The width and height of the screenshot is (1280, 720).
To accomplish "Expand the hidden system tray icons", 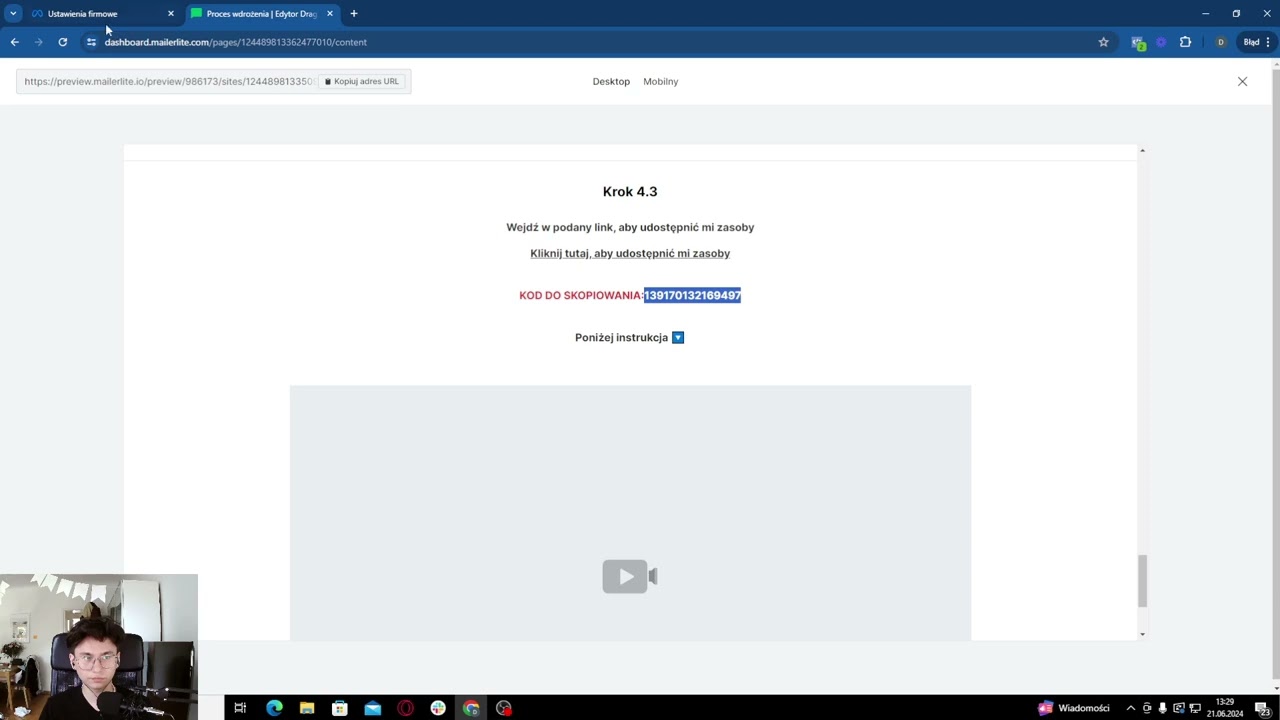I will coord(1131,708).
